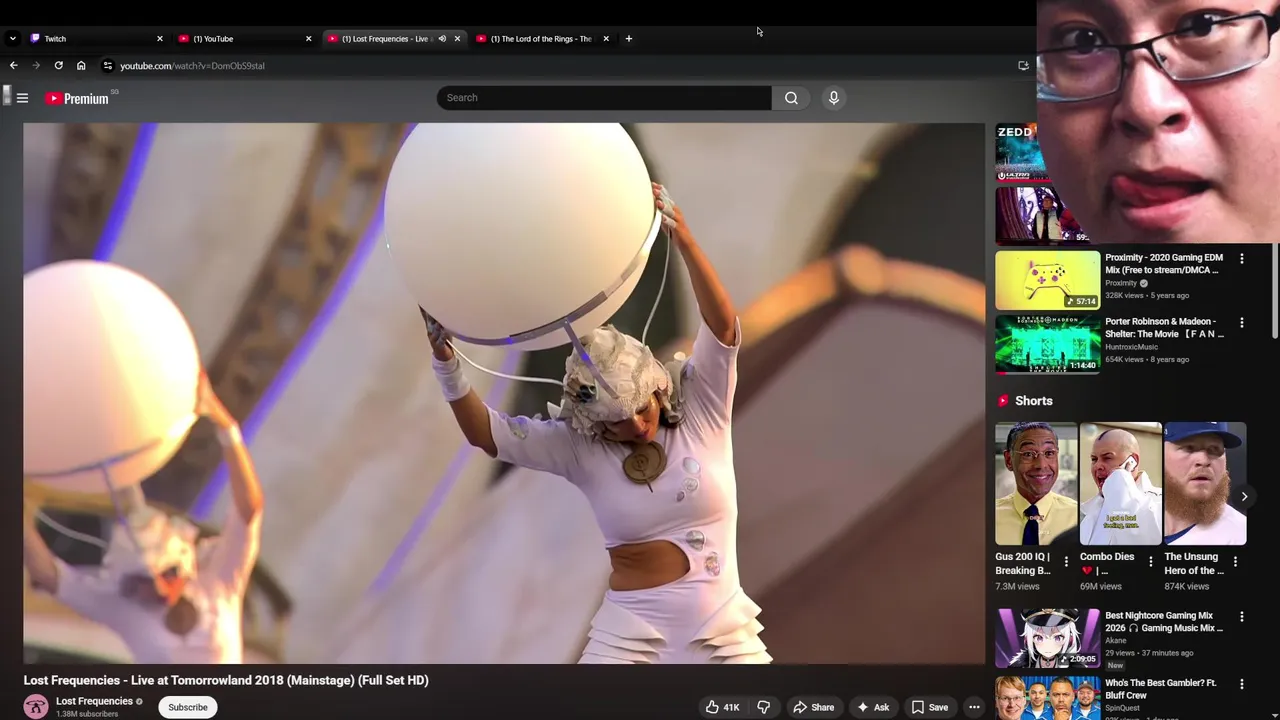1280x720 pixels.
Task: Switch to The Lord of the Rings tab
Action: [x=541, y=39]
